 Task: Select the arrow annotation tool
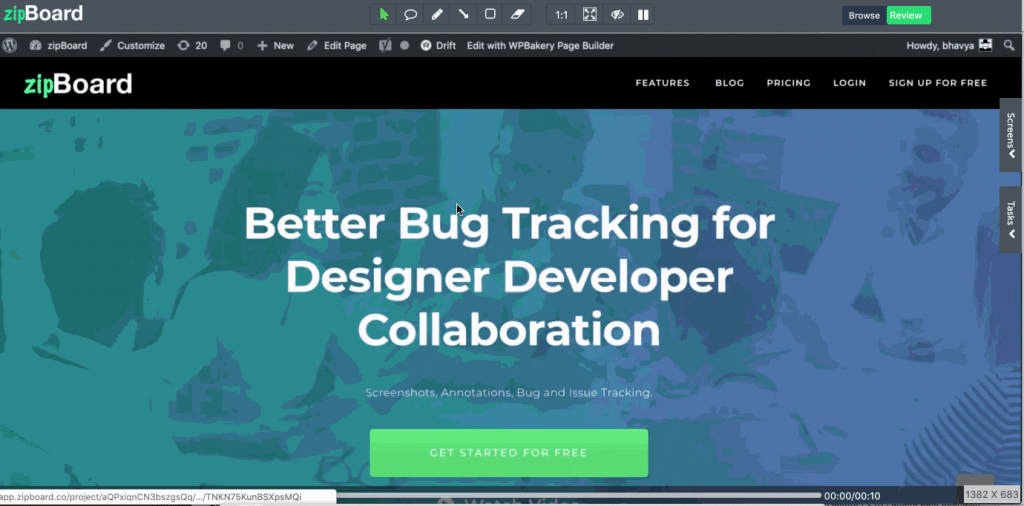(464, 15)
